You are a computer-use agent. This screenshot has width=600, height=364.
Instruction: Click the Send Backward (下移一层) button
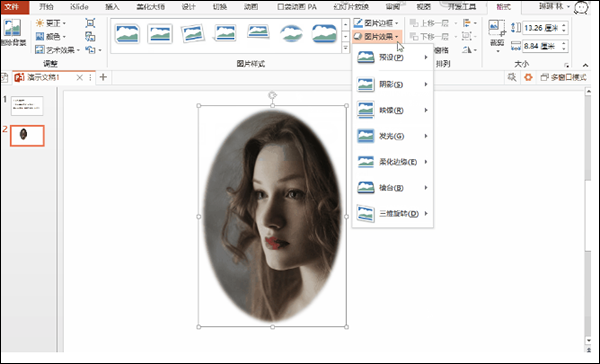(x=429, y=37)
